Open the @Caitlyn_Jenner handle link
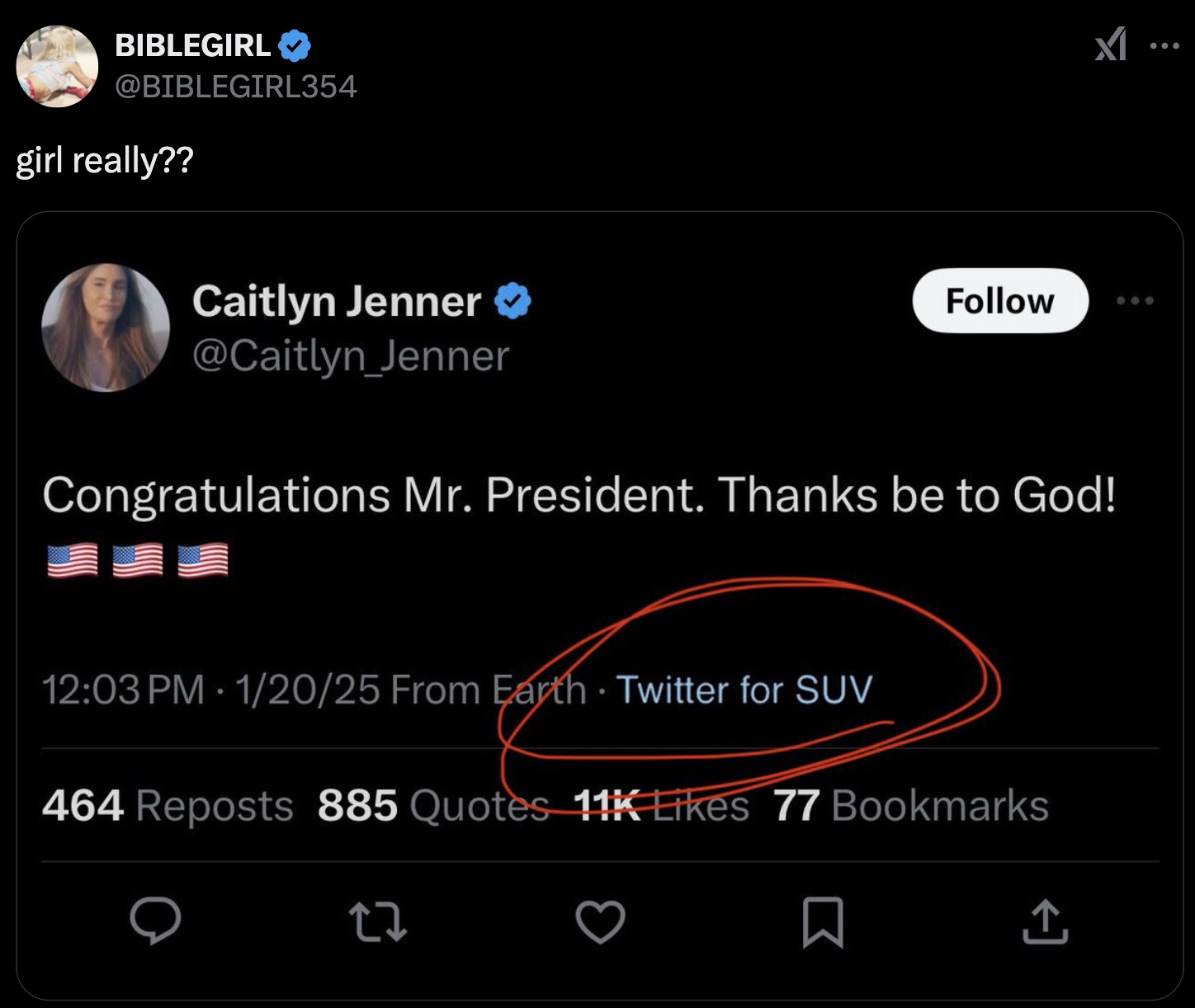The image size is (1195, 1008). point(351,356)
